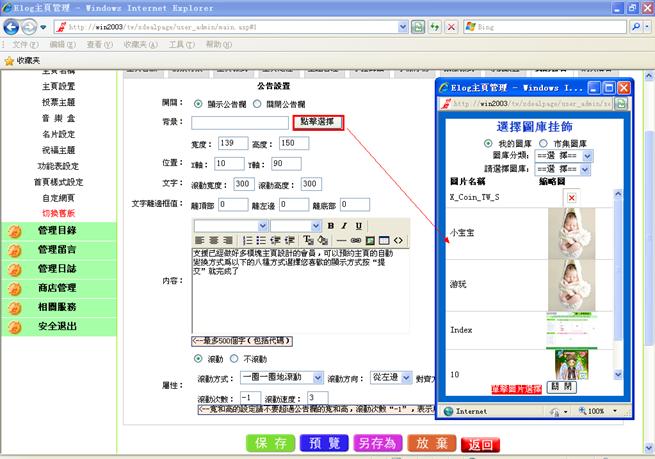The width and height of the screenshot is (655, 459).
Task: Click the Bold formatting icon in editor
Action: [331, 226]
